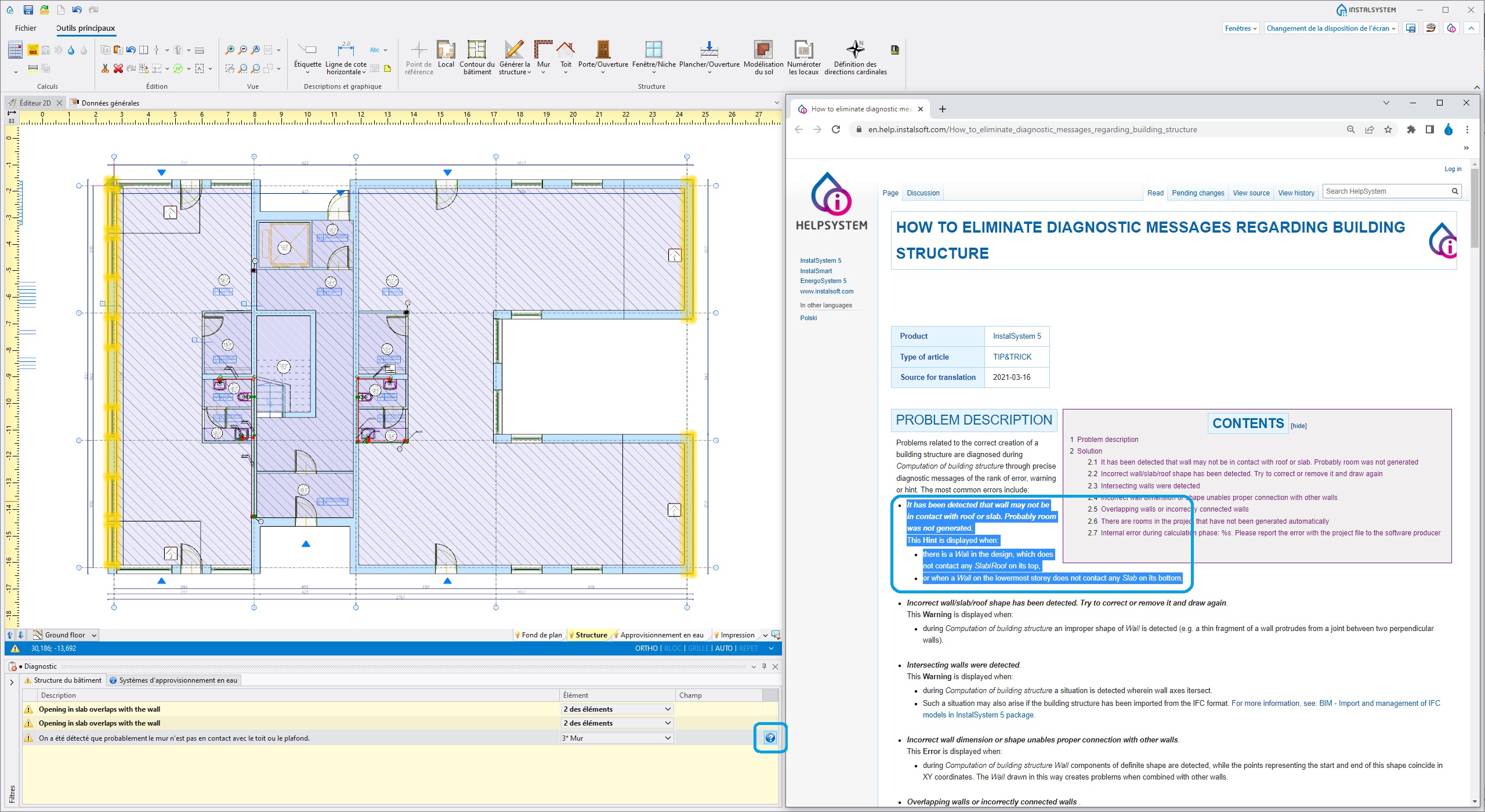Expand the Filtres side panel chevron
The height and width of the screenshot is (812, 1485).
[x=12, y=682]
